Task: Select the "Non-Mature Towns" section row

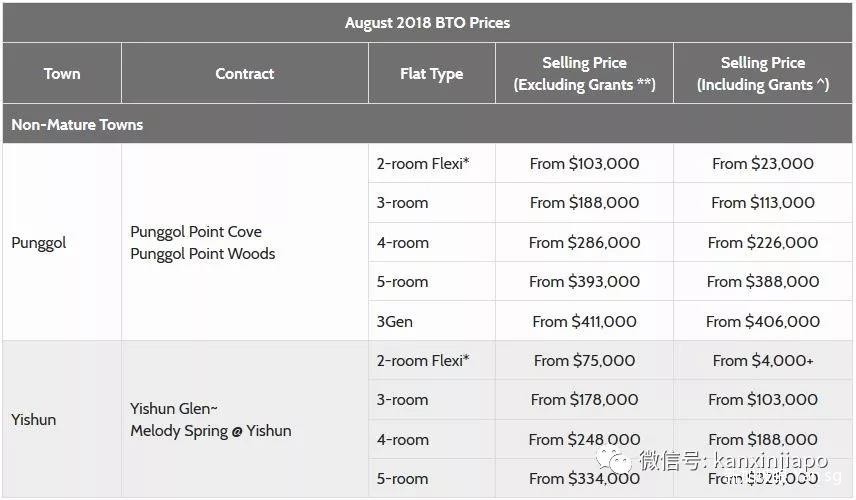Action: click(x=78, y=124)
